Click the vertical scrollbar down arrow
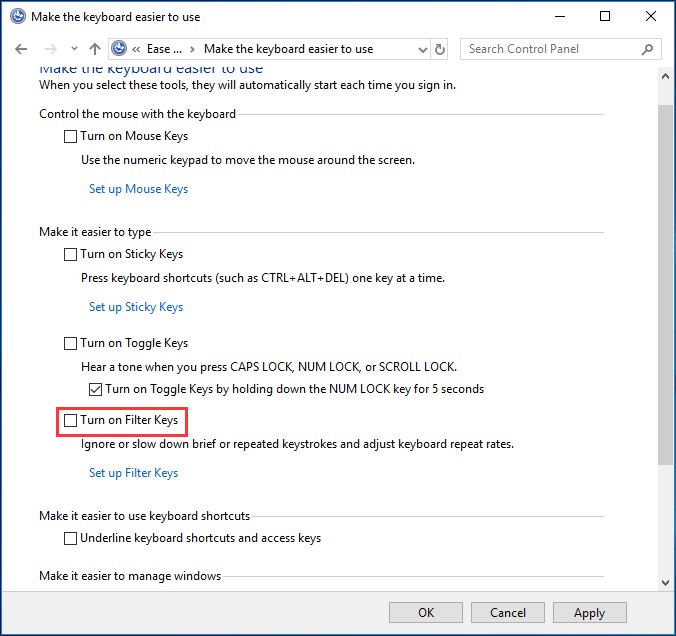 (x=666, y=581)
